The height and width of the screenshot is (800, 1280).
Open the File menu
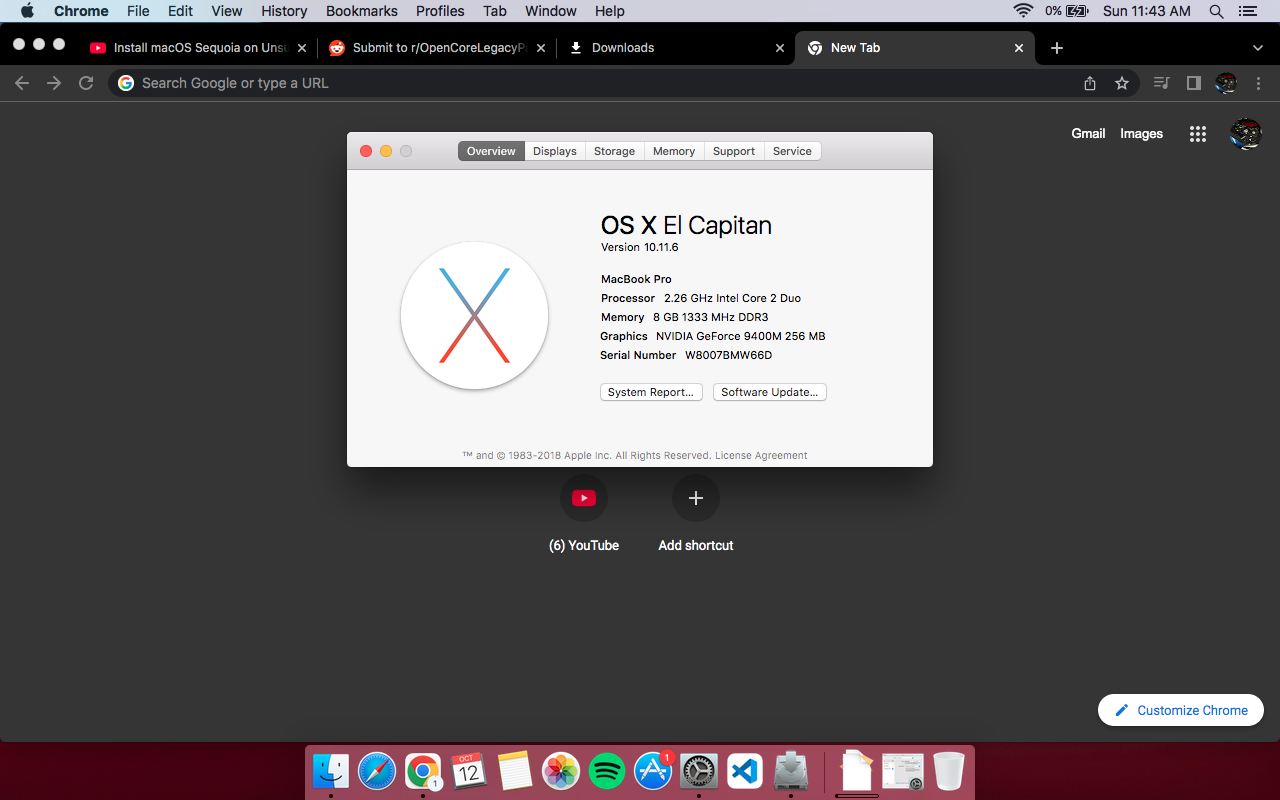tap(138, 11)
